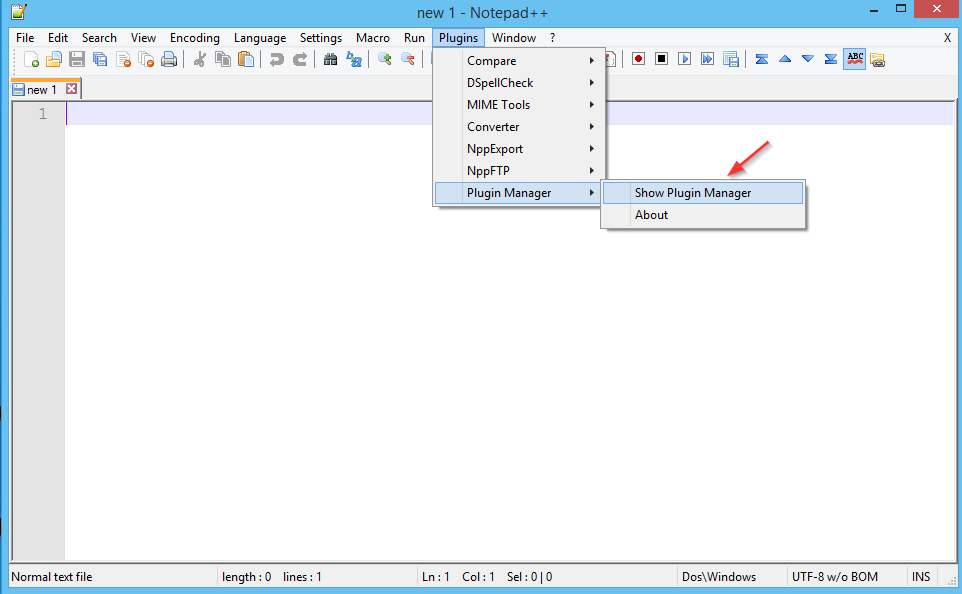Select the new 1 document tab
Image resolution: width=962 pixels, height=594 pixels.
(41, 90)
